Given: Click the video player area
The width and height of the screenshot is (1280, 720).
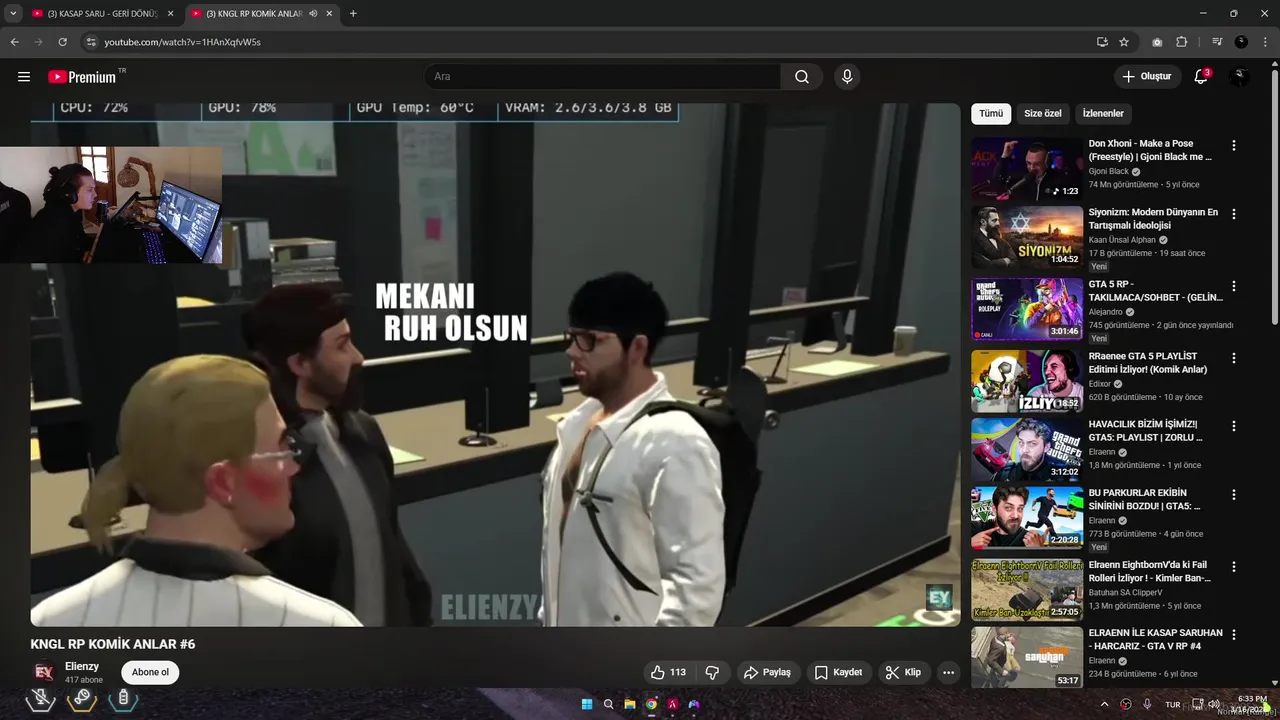Looking at the screenshot, I should [x=495, y=364].
